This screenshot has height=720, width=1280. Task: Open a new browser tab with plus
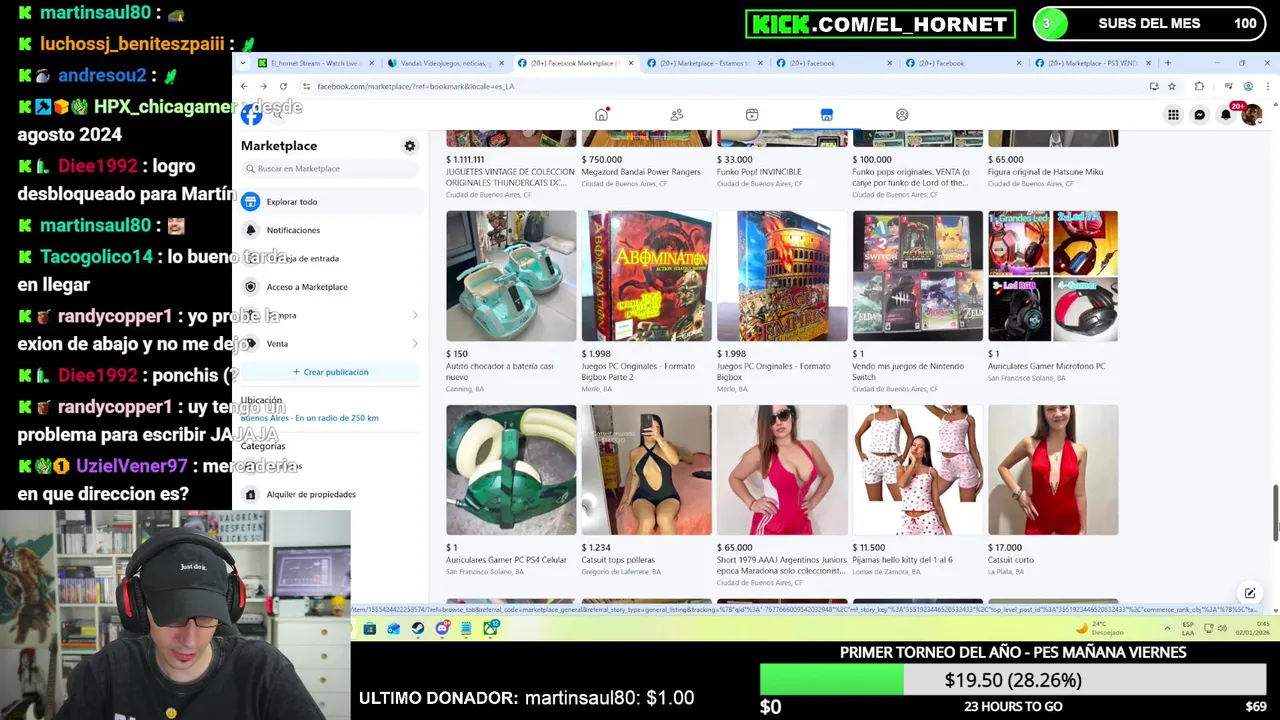click(x=1167, y=63)
